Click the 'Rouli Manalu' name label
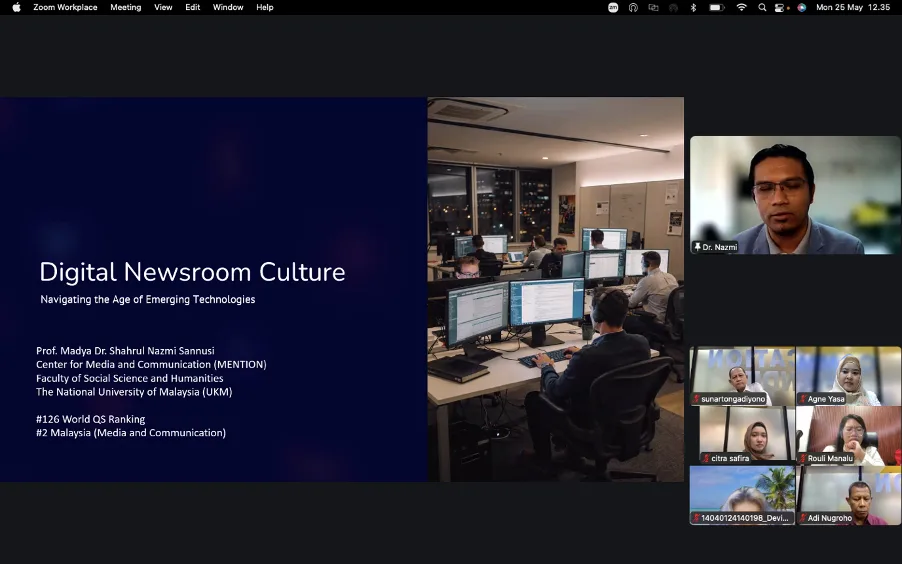 (830, 459)
